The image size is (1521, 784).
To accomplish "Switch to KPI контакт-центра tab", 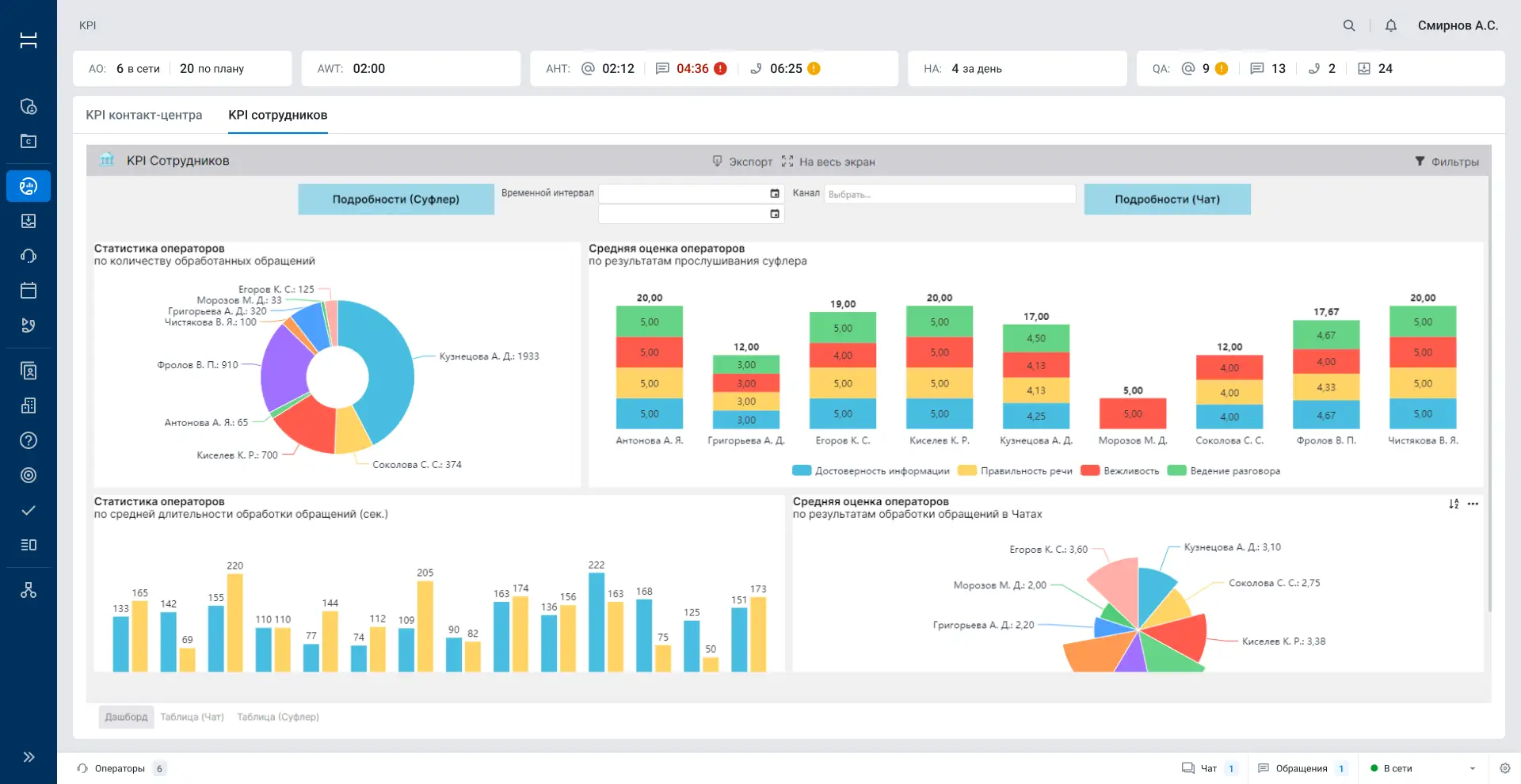I will click(x=144, y=115).
